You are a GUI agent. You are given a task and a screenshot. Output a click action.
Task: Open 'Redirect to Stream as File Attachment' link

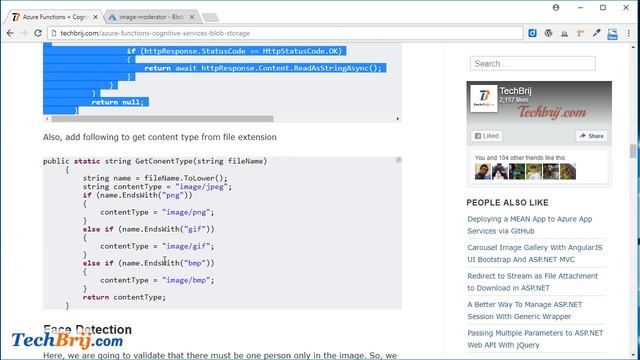click(532, 282)
